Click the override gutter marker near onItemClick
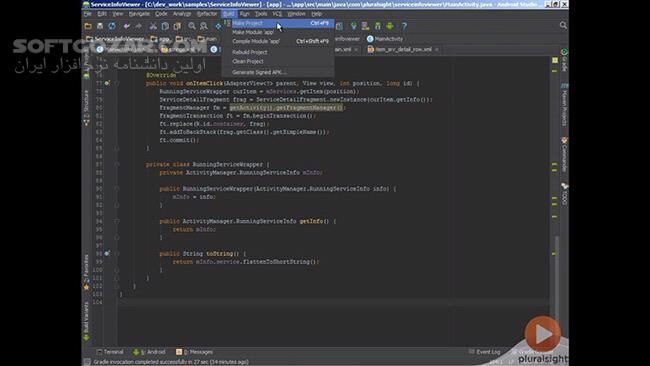This screenshot has height=366, width=650. (107, 83)
